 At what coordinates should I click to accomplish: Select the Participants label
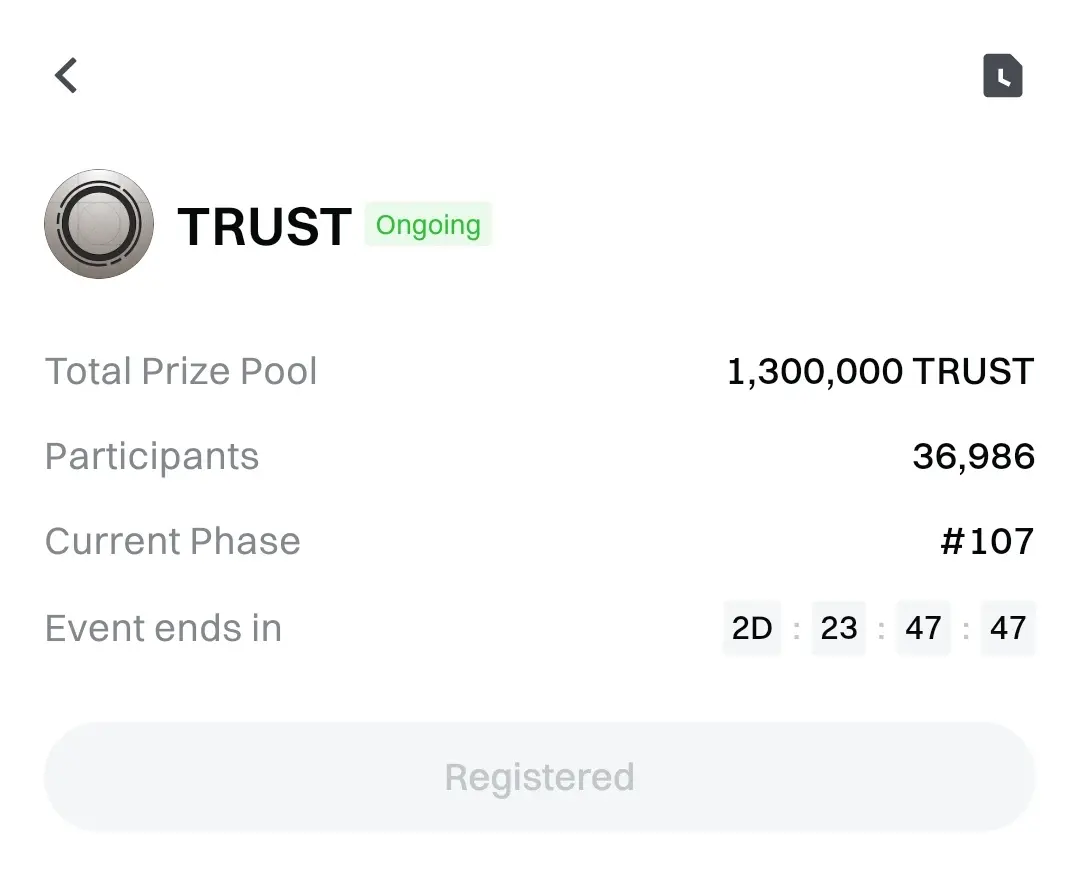pos(152,457)
